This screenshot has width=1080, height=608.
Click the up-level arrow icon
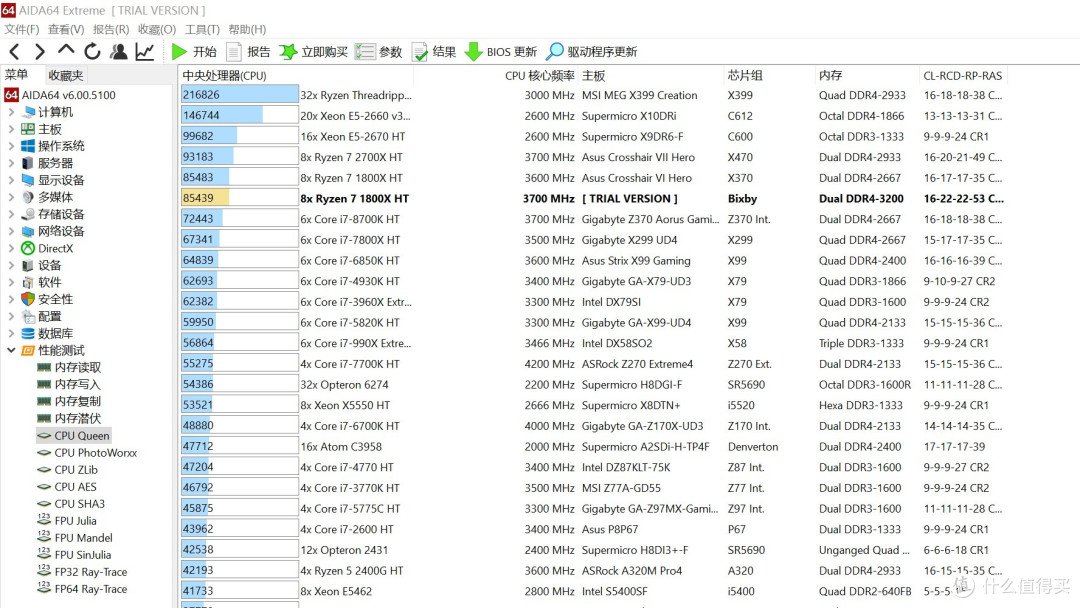point(66,50)
